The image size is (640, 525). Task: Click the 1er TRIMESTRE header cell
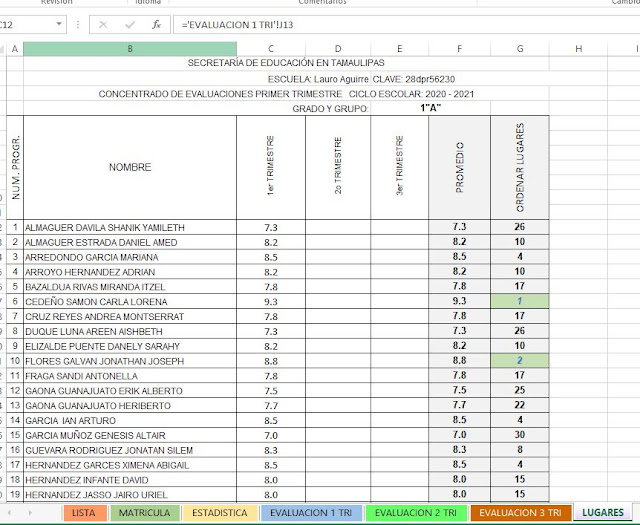click(271, 167)
